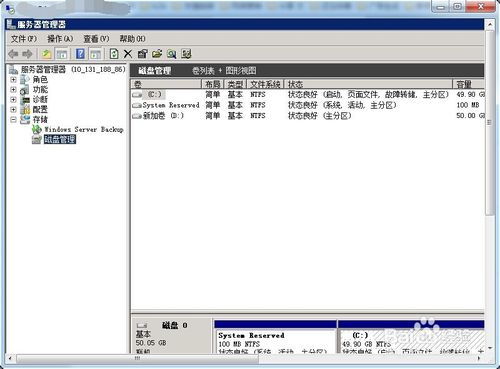Screen dimensions: 500x369
Task: Click the 诊断 node icon in the tree
Action: [25, 100]
